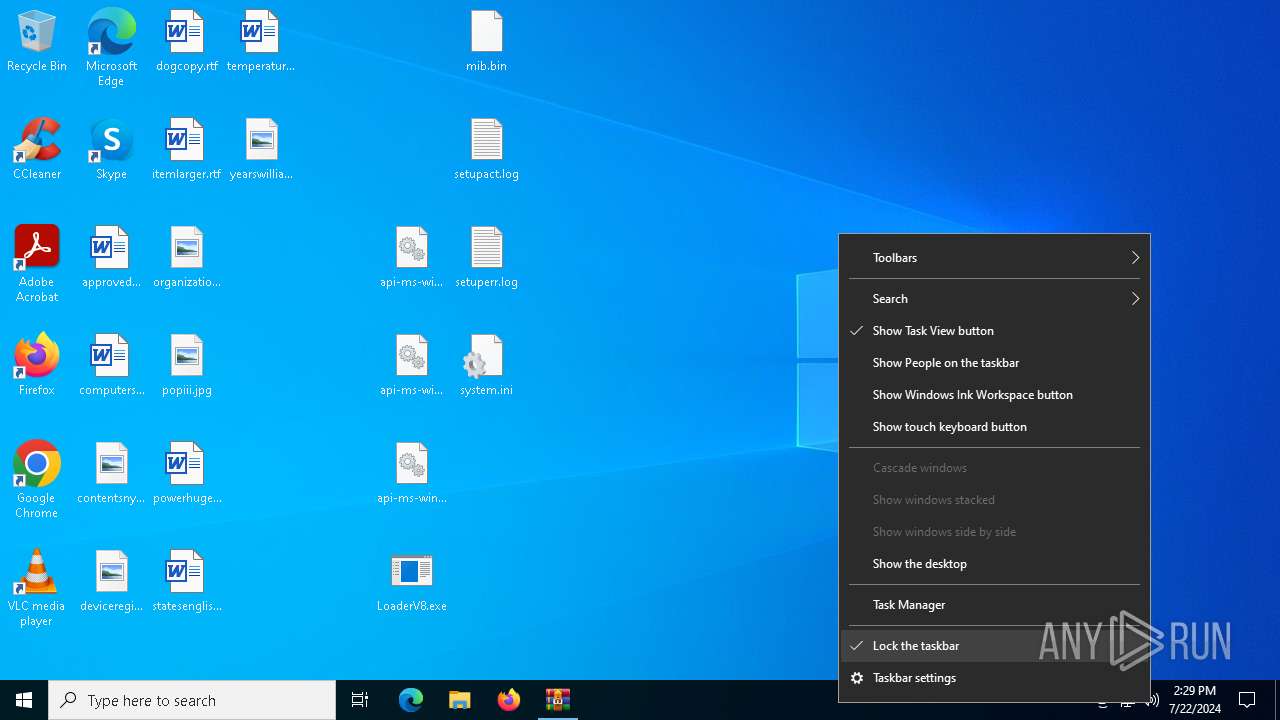Open the Windows Start button
This screenshot has width=1280, height=720.
coord(24,700)
